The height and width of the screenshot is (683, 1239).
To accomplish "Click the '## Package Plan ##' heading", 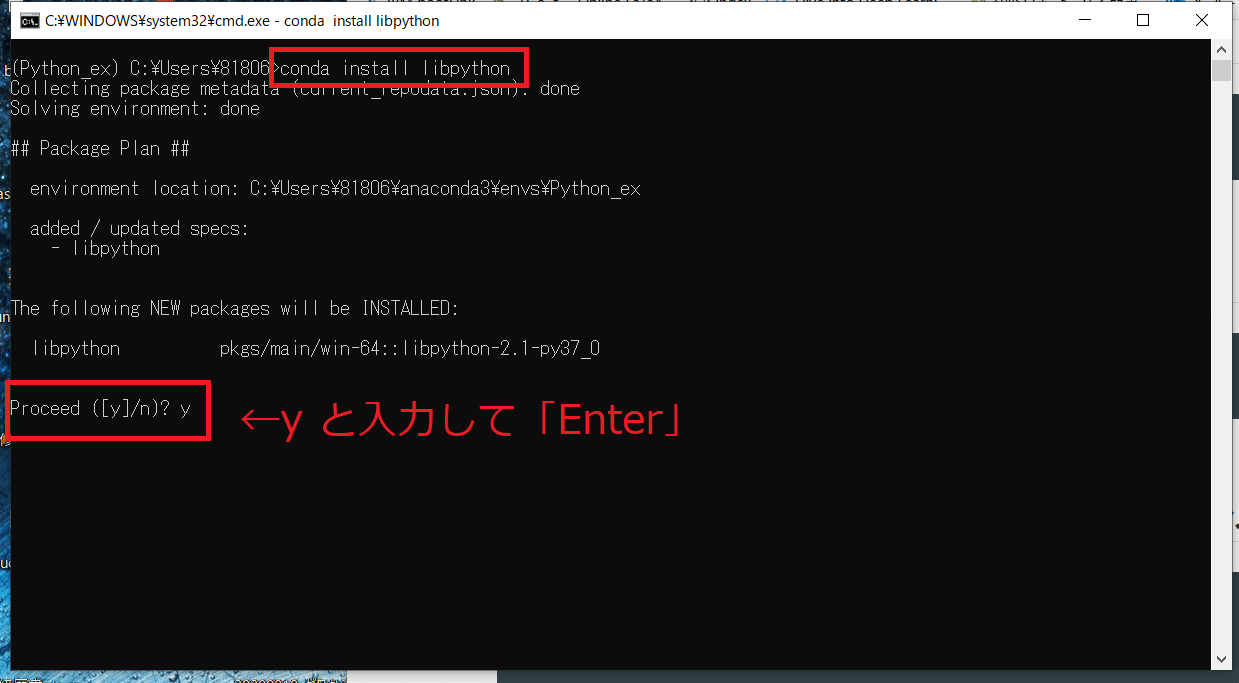I will click(x=100, y=149).
